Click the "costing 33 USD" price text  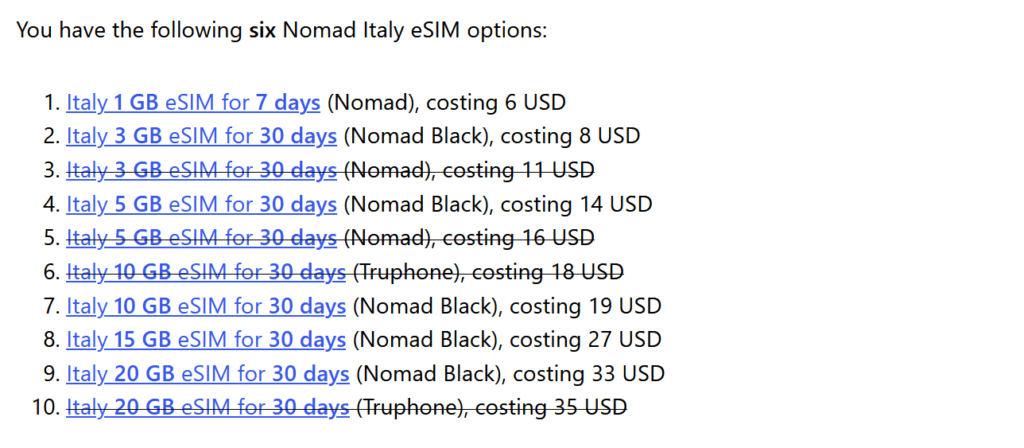[589, 374]
